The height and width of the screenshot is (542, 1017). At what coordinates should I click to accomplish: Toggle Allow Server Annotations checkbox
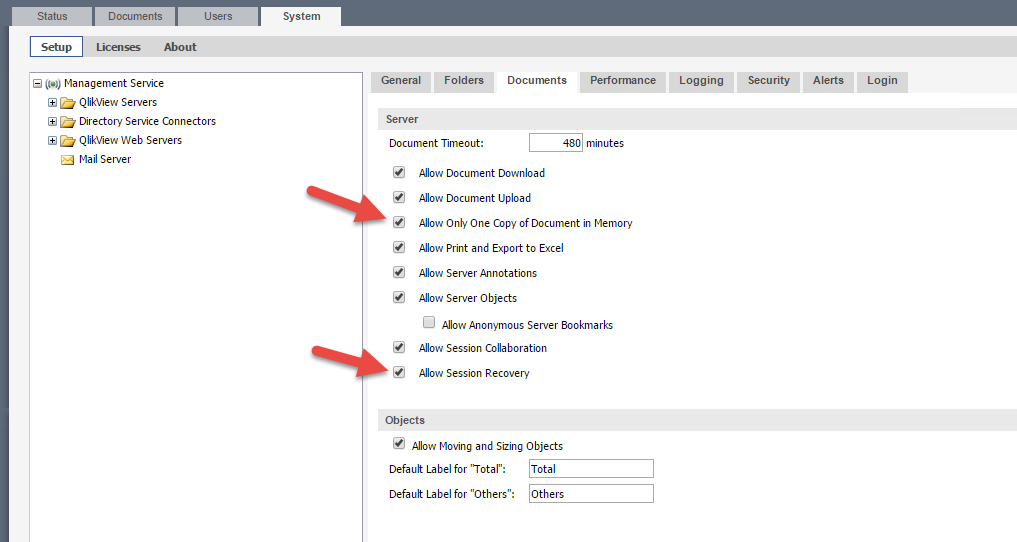(x=399, y=272)
